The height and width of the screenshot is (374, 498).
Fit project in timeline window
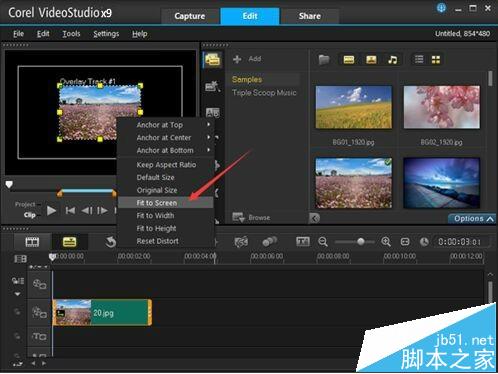tap(405, 242)
